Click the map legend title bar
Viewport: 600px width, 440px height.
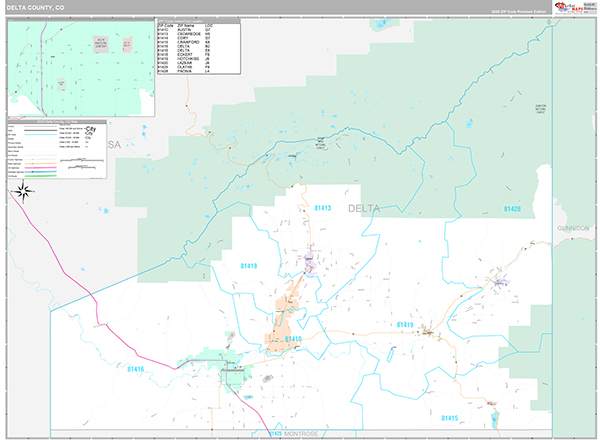tap(55, 123)
